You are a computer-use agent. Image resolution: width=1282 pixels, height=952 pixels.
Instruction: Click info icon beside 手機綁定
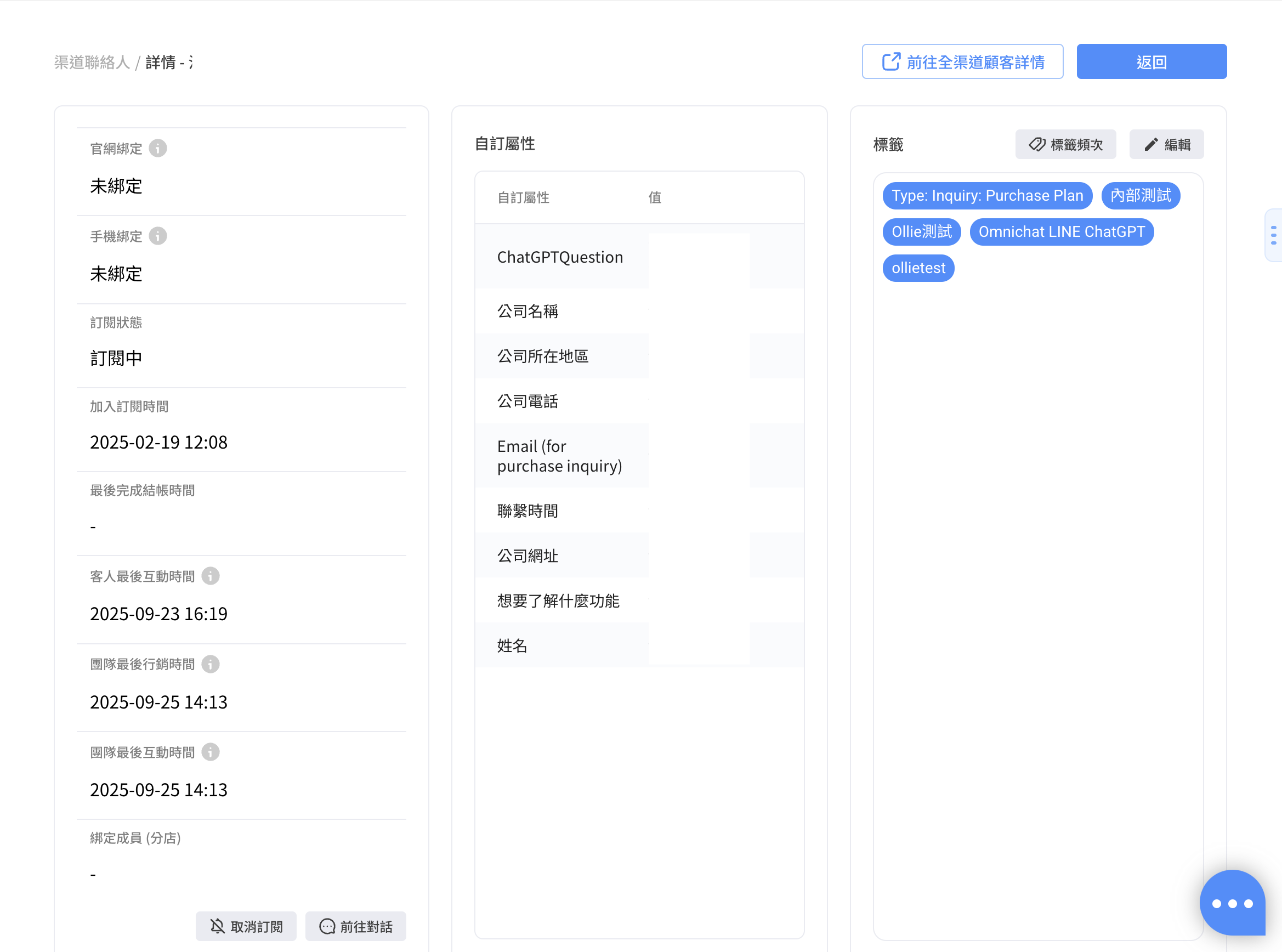pyautogui.click(x=158, y=236)
